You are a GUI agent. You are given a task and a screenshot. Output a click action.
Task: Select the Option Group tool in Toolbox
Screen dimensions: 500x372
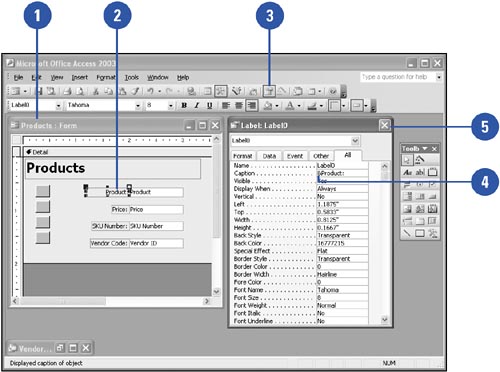click(x=432, y=172)
